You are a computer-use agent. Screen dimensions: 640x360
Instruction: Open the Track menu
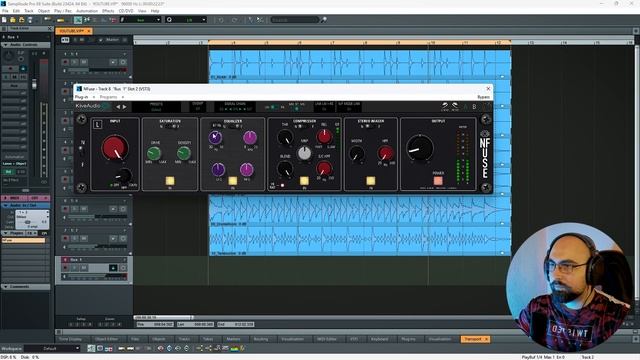(x=29, y=11)
